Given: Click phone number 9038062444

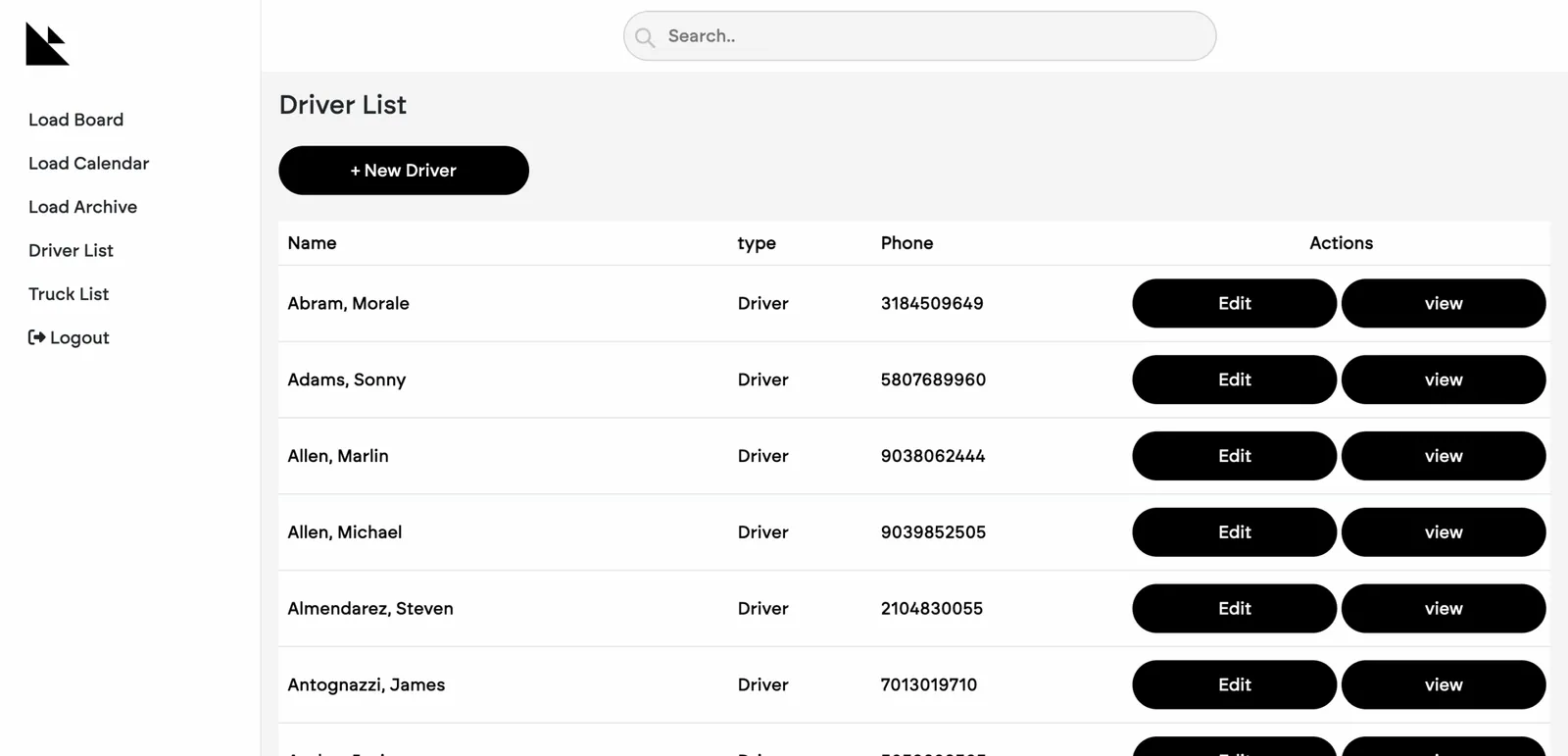Looking at the screenshot, I should (933, 456).
